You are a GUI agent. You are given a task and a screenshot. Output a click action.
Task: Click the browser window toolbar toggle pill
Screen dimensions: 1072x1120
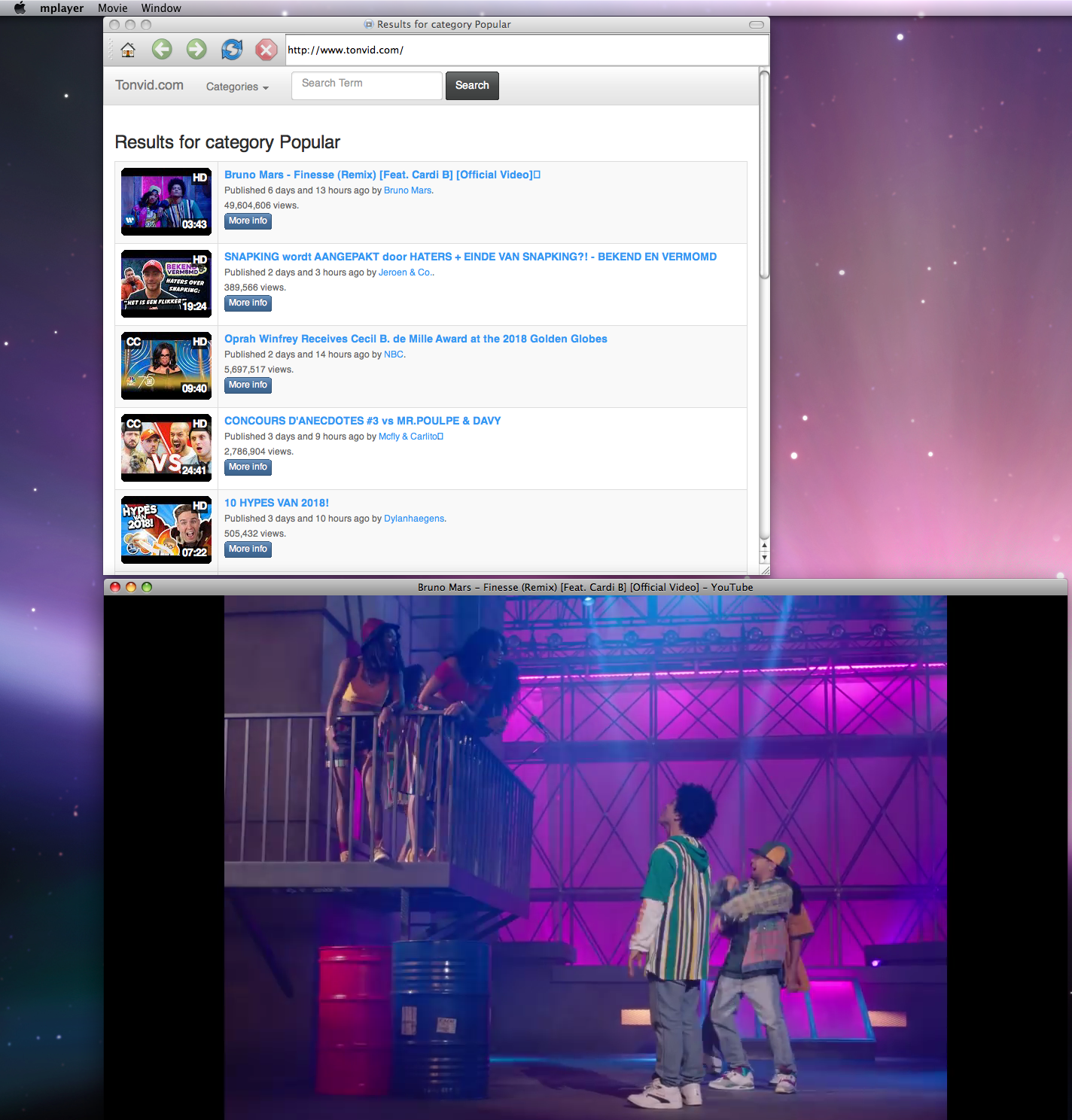click(x=757, y=25)
